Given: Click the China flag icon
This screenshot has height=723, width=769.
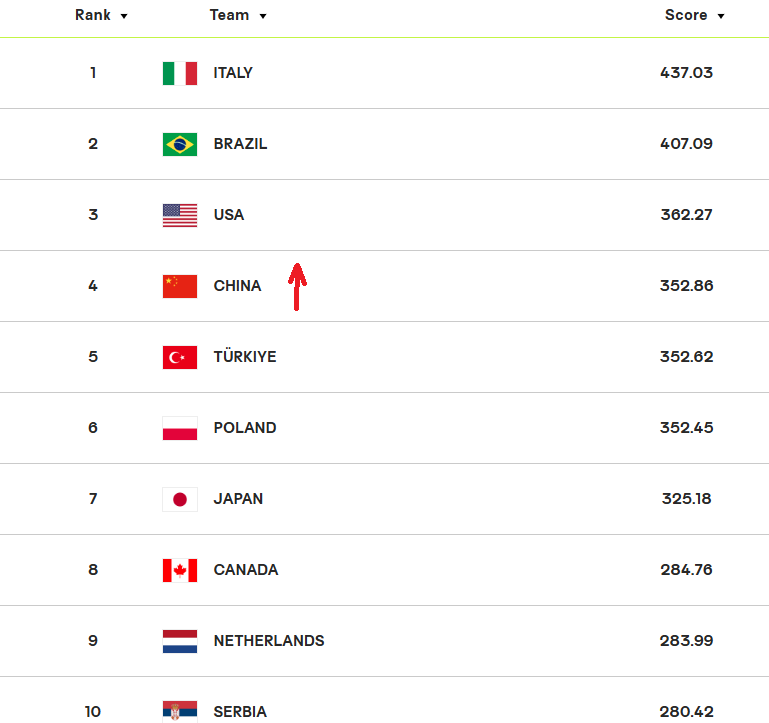Looking at the screenshot, I should (x=180, y=286).
